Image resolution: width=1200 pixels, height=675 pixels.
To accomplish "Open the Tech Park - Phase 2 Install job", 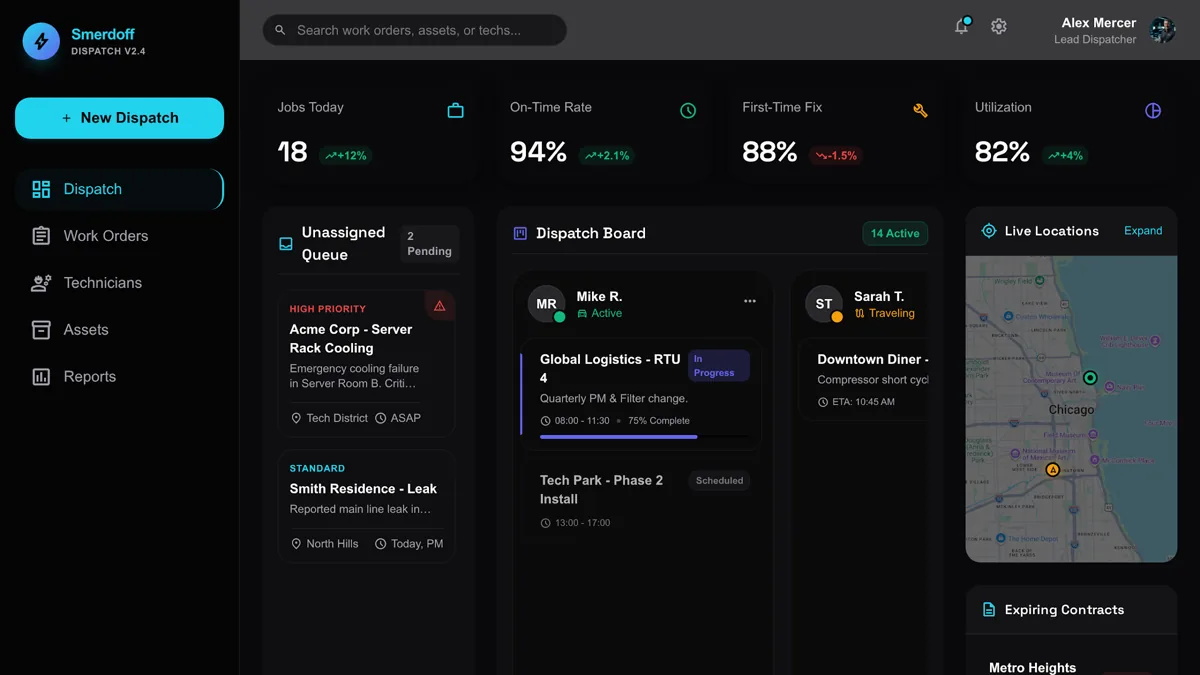I will 641,501.
